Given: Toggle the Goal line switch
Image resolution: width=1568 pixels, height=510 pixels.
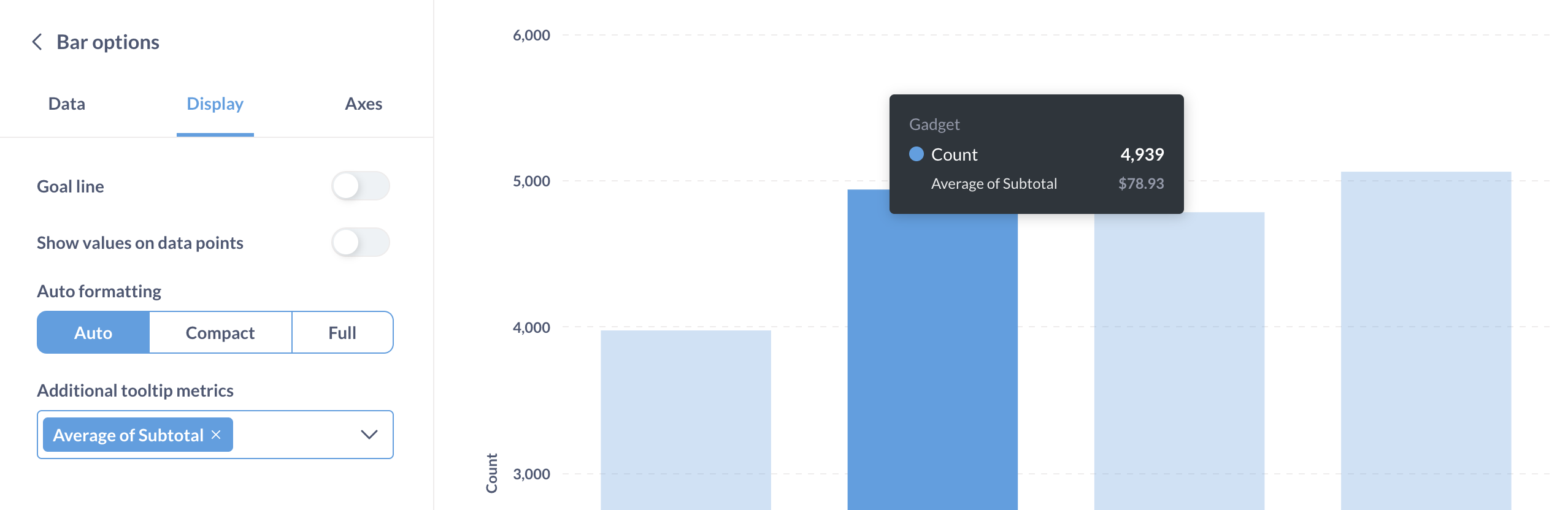Looking at the screenshot, I should point(360,186).
